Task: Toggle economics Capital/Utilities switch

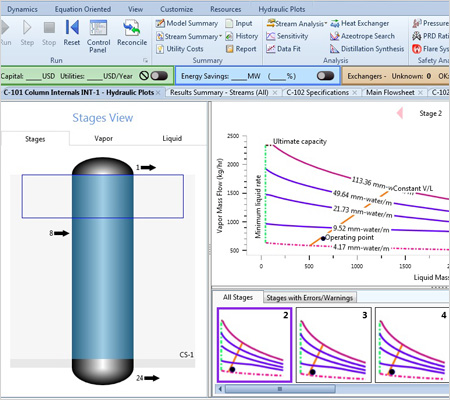Action: tap(159, 76)
